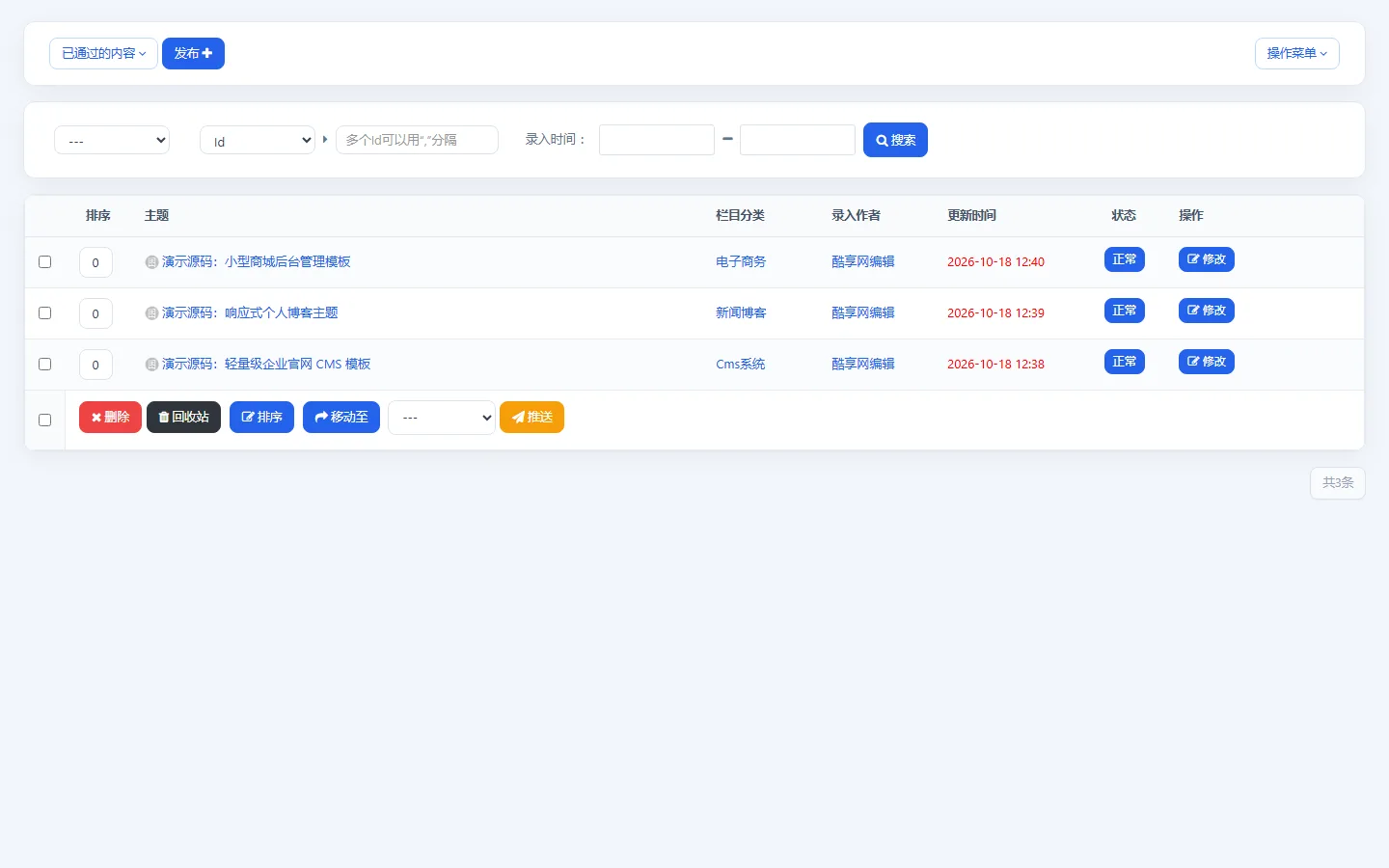Click the 移动至 move button

click(x=341, y=418)
